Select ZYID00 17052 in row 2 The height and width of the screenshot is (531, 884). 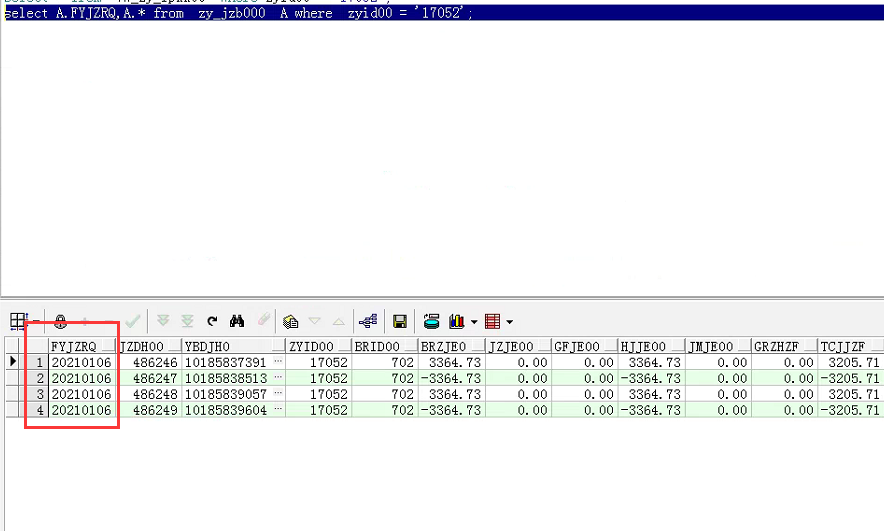pos(319,378)
